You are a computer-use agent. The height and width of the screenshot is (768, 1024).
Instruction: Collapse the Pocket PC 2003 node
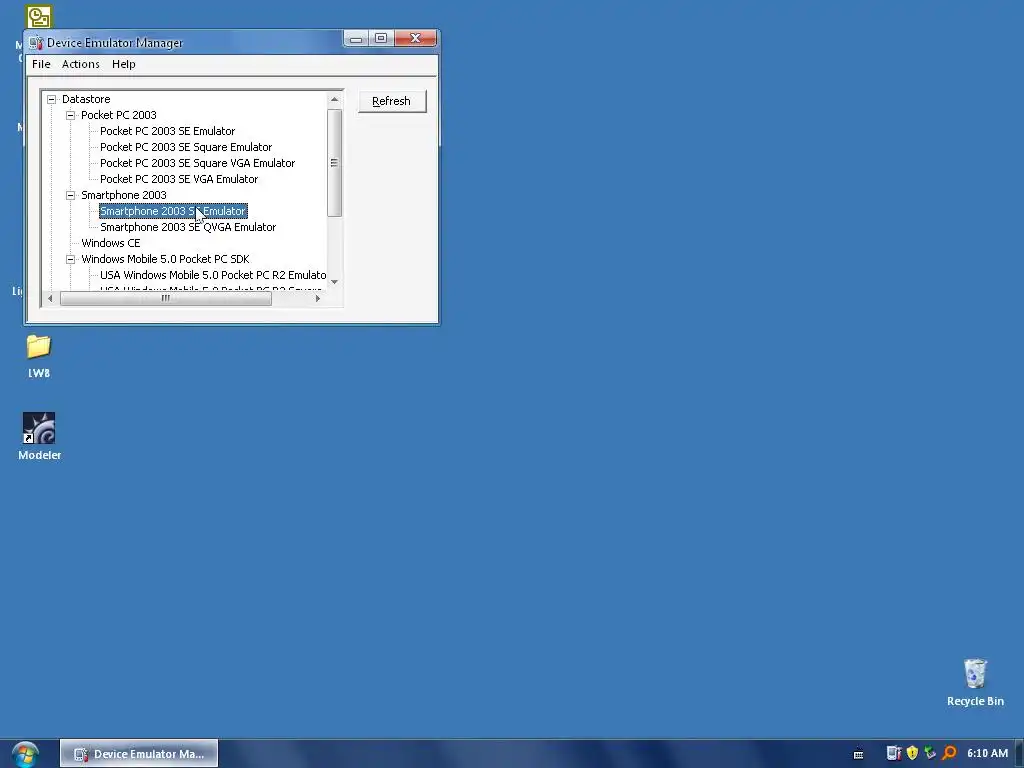coord(71,115)
